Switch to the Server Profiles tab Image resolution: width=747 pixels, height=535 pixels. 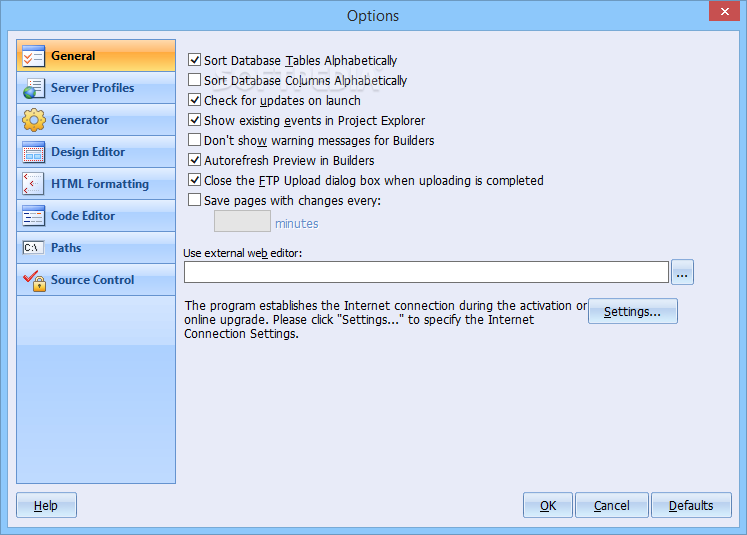pyautogui.click(x=92, y=88)
